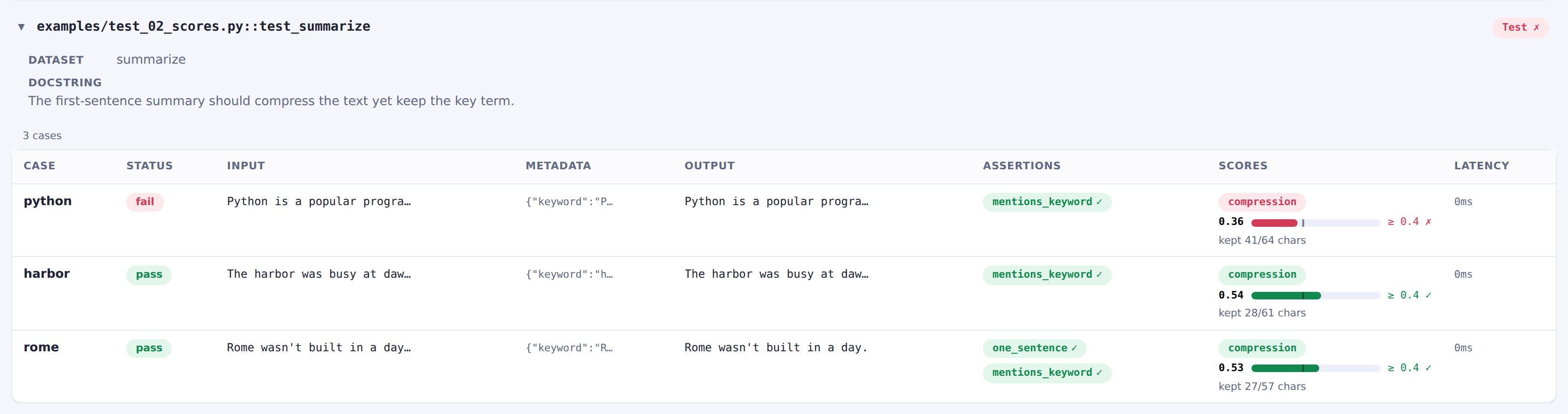The height and width of the screenshot is (414, 1568).
Task: Click the note kept 28/61 chars
Action: (x=1262, y=313)
